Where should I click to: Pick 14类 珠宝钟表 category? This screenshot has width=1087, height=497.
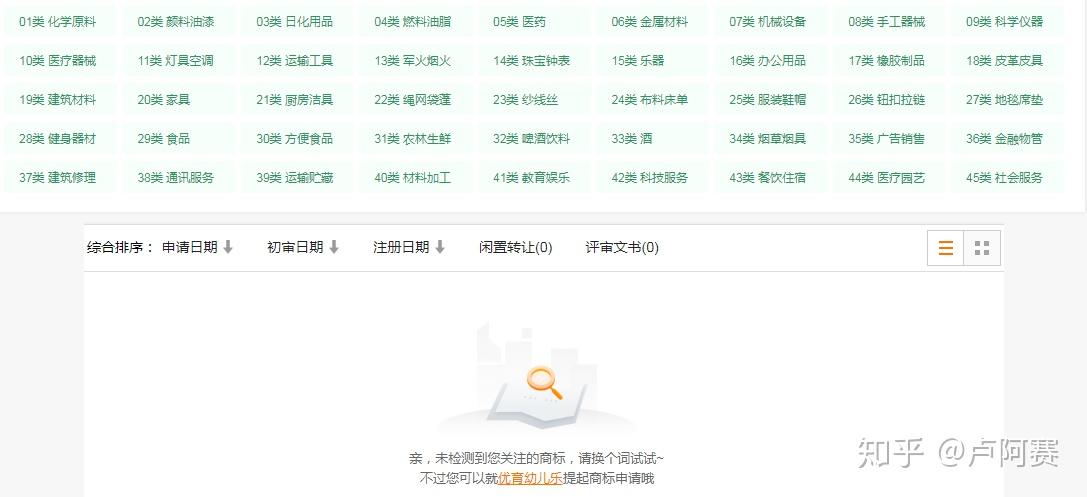point(531,61)
